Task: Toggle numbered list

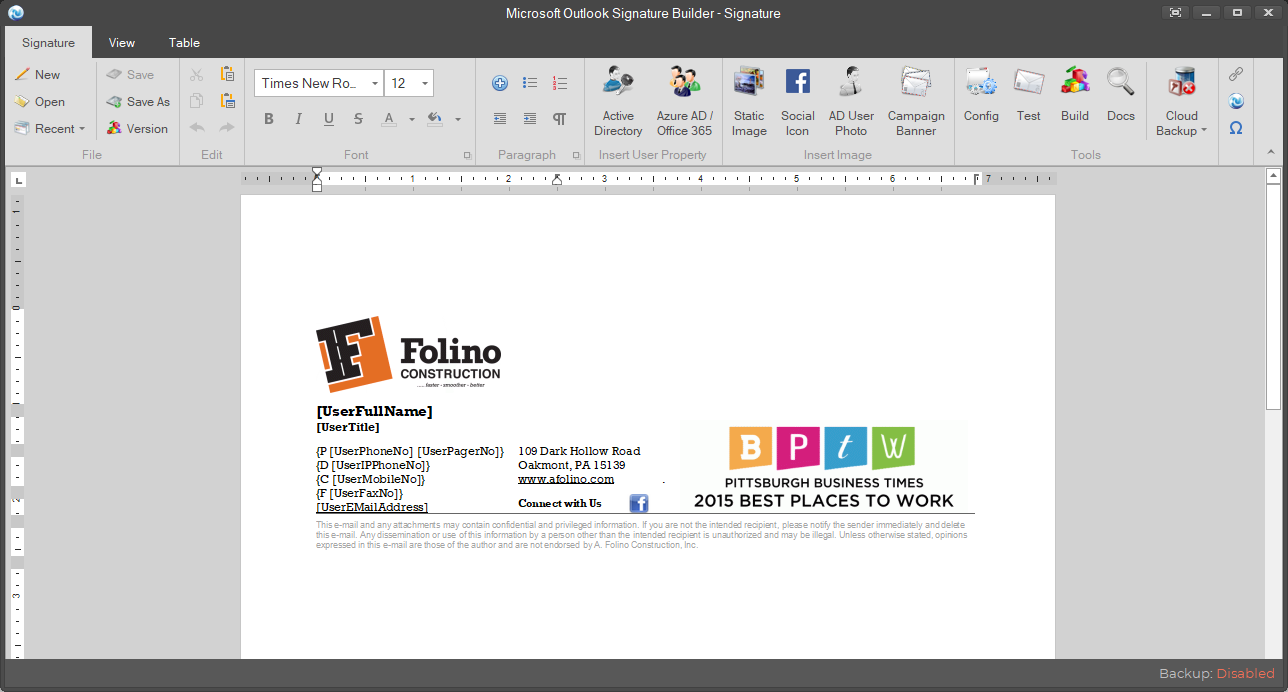Action: 560,83
